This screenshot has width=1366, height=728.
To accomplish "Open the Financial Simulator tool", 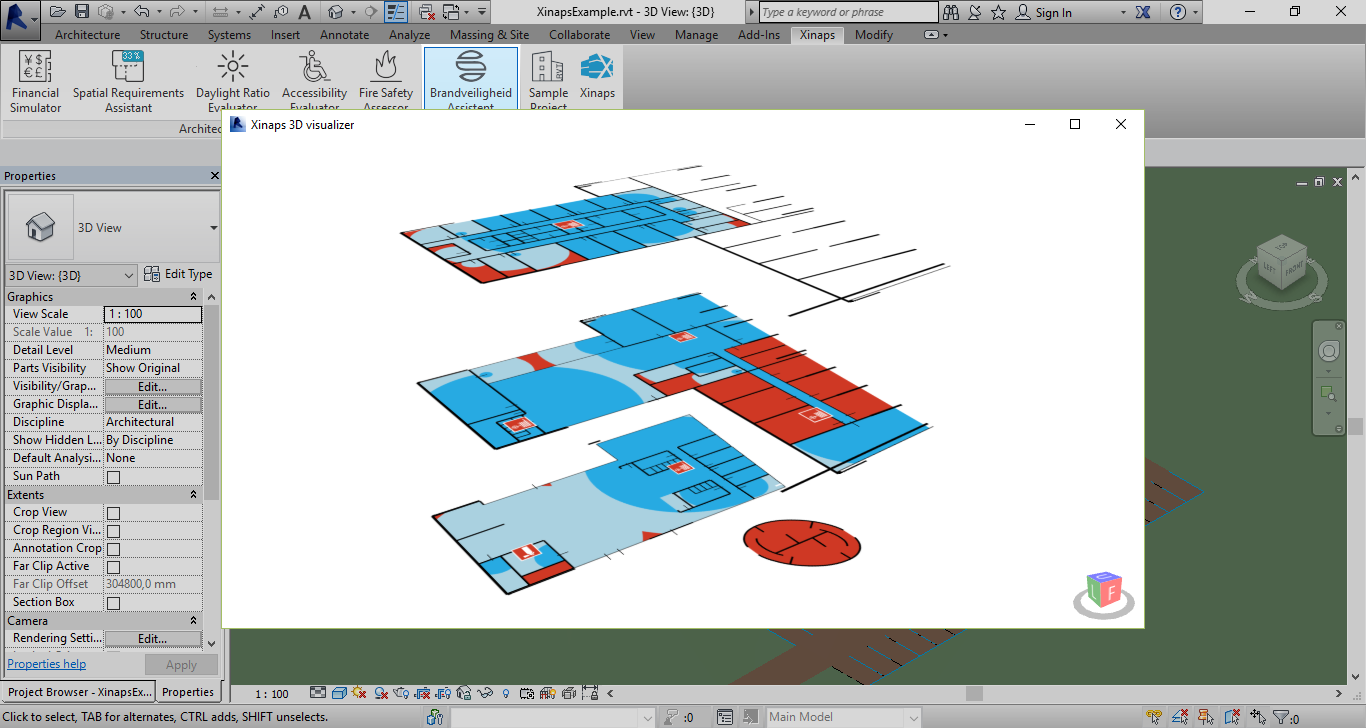I will (x=36, y=82).
